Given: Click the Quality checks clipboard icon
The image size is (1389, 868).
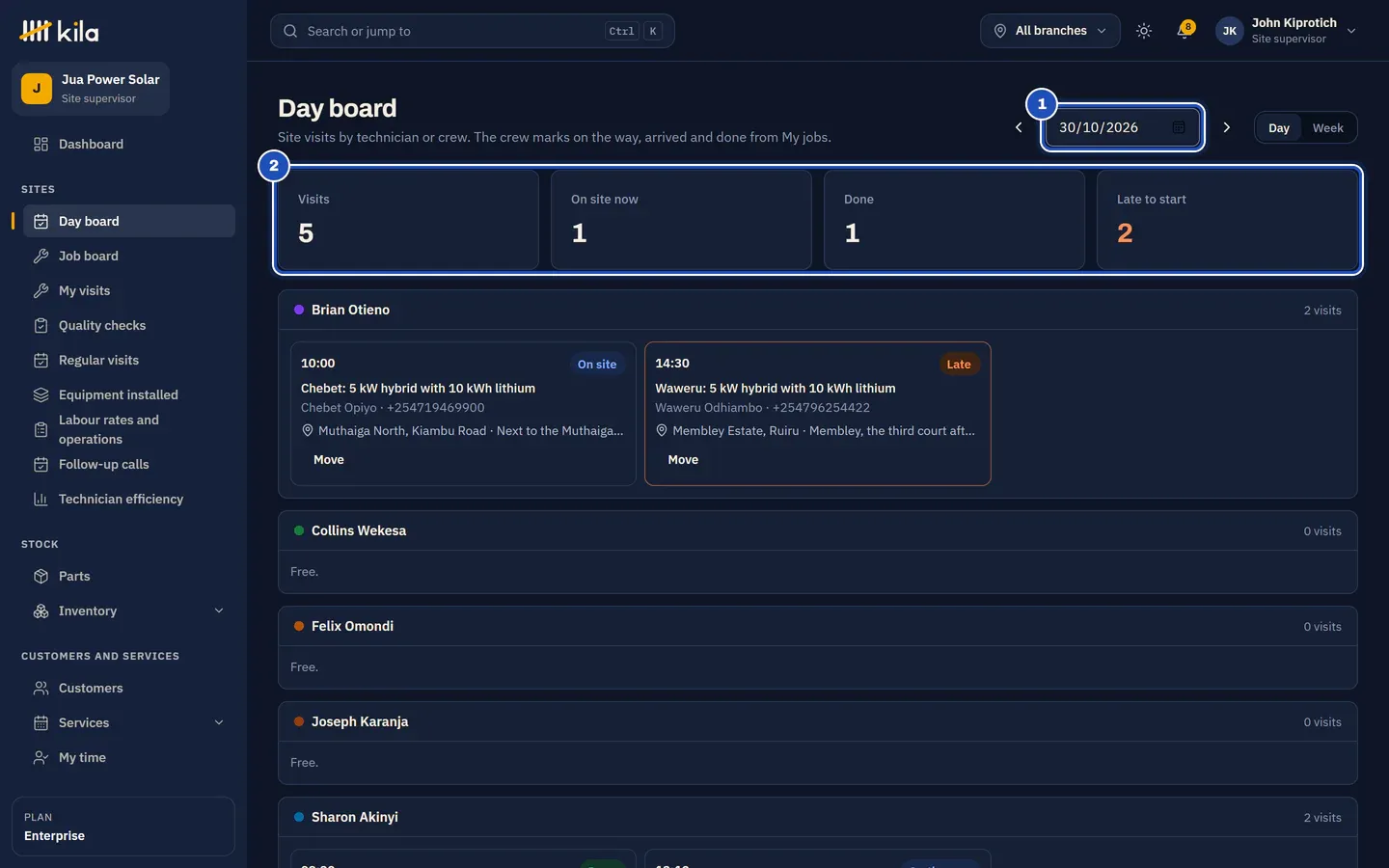Looking at the screenshot, I should coord(41,325).
